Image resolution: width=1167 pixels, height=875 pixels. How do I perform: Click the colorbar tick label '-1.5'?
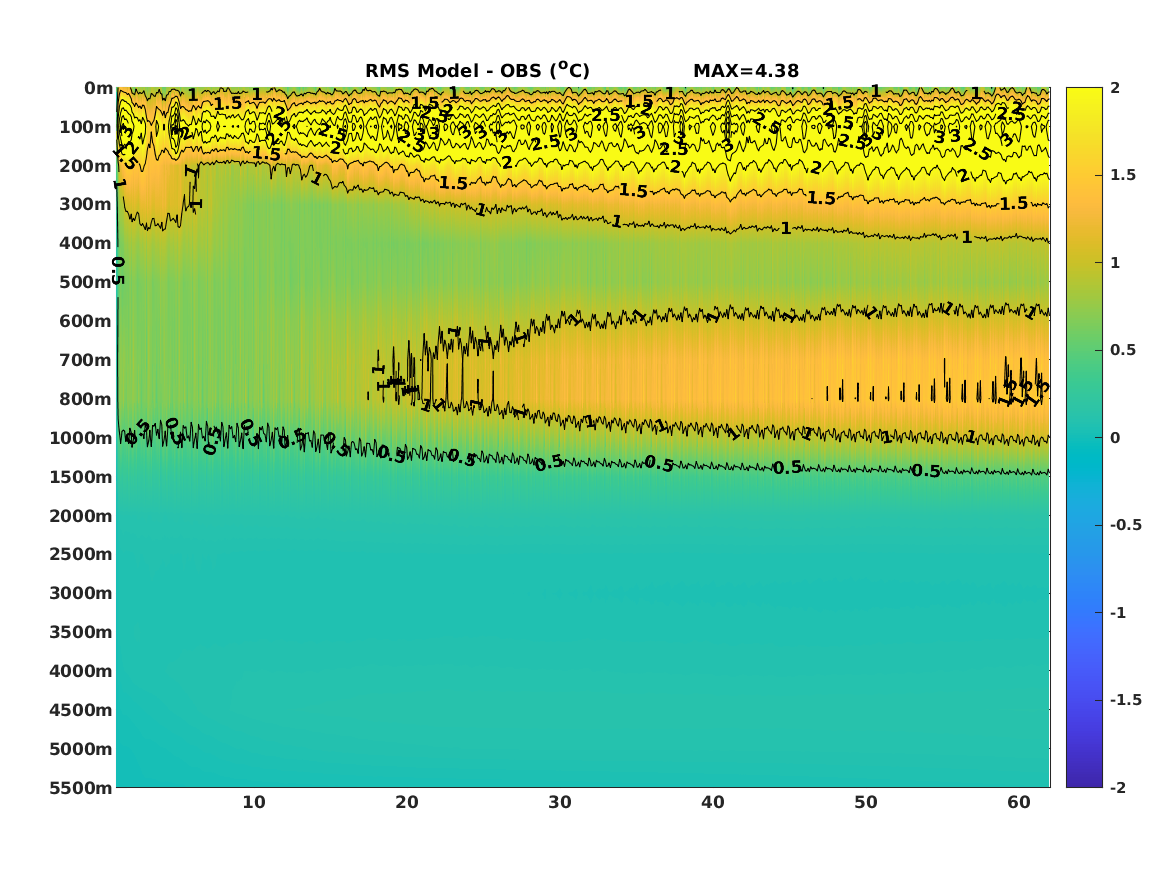(x=1126, y=700)
